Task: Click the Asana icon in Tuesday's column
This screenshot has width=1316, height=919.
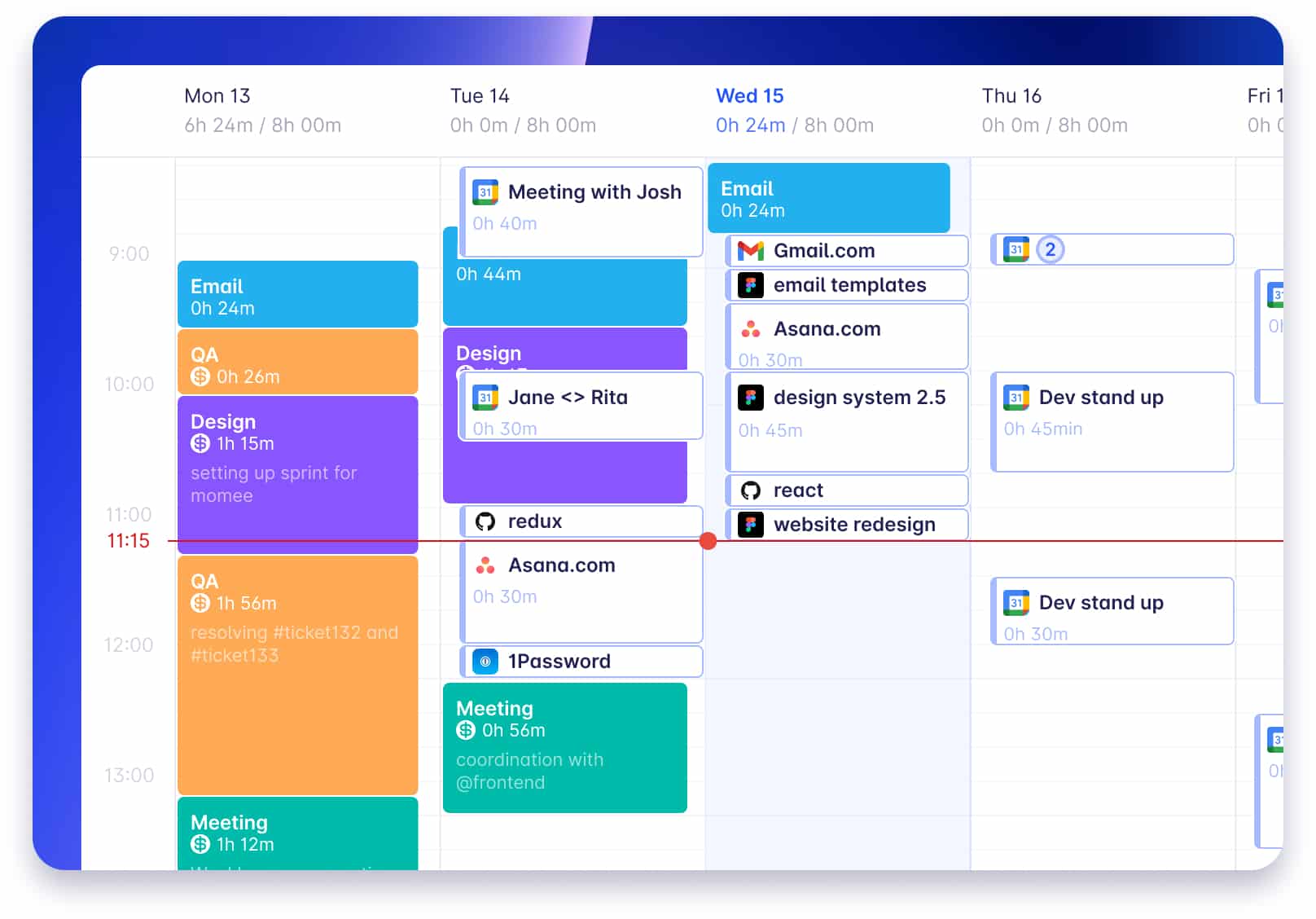Action: [x=485, y=565]
